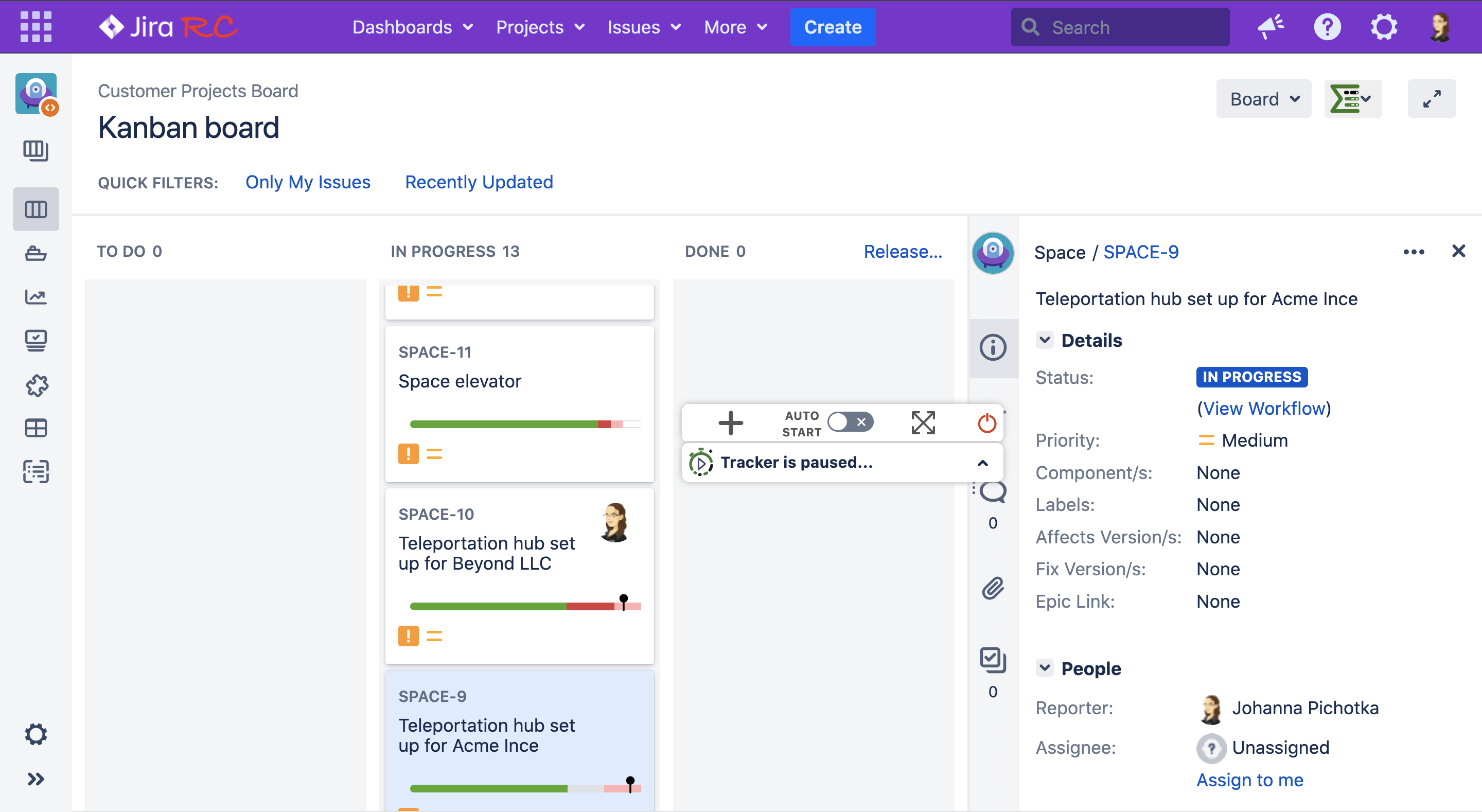Click the tracker power off icon
Screen dimensions: 1482x812
986,423
